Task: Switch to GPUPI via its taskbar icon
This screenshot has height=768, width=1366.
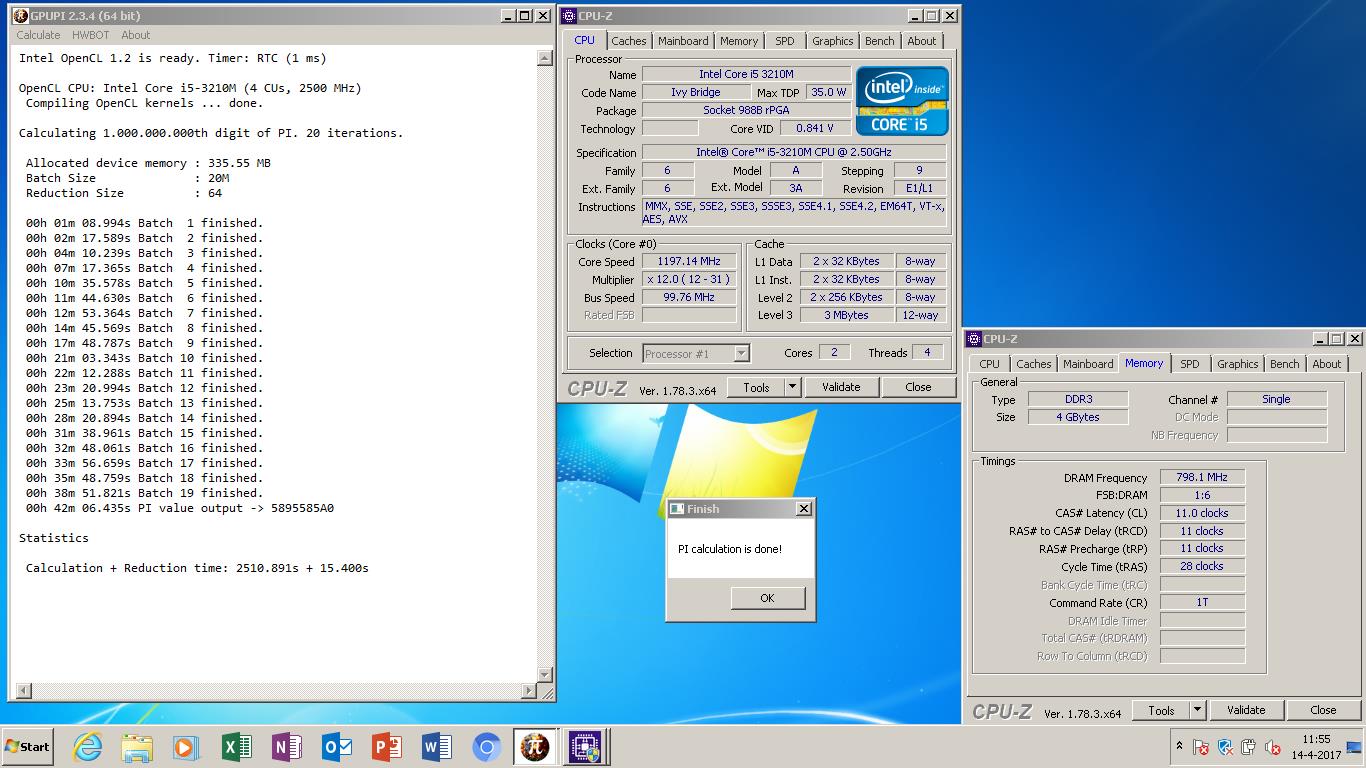Action: coord(535,747)
